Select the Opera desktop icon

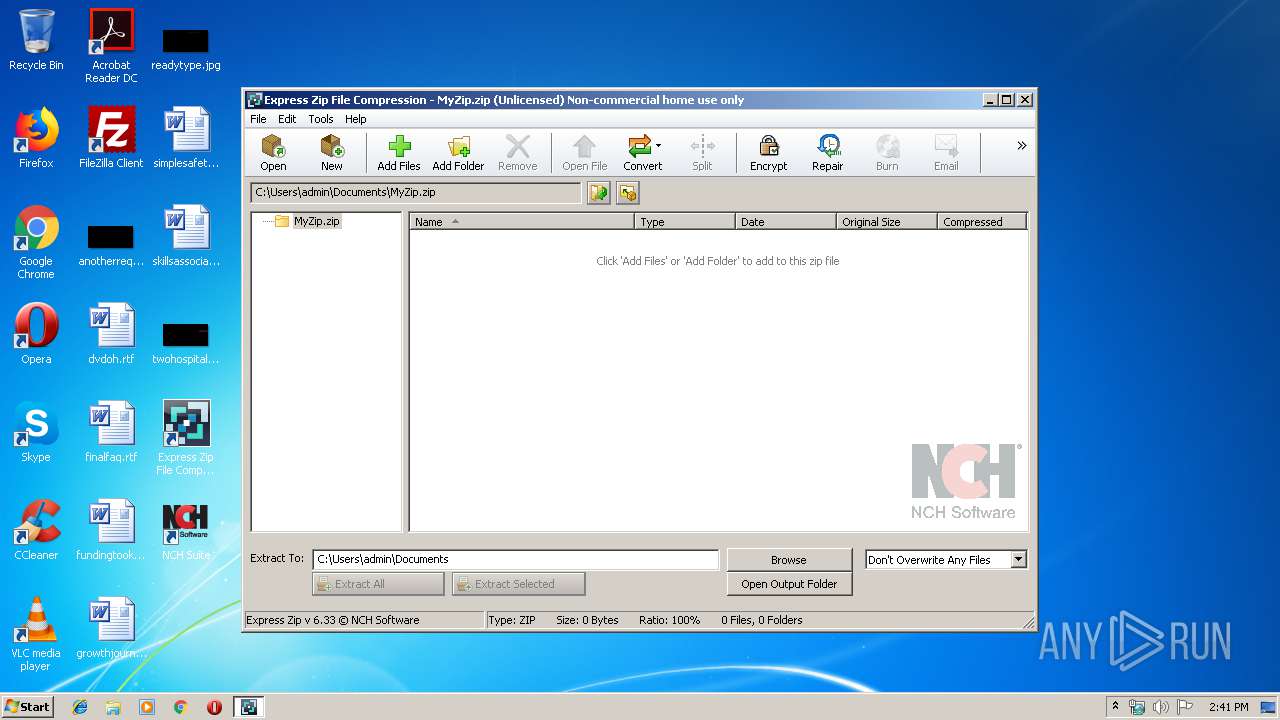tap(36, 334)
